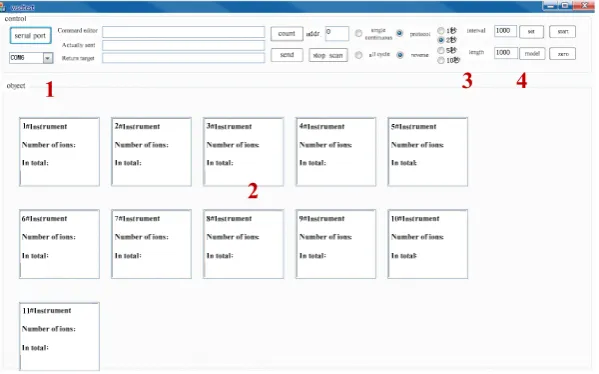
Task: Select the 3#Instrument panel
Action: click(244, 152)
